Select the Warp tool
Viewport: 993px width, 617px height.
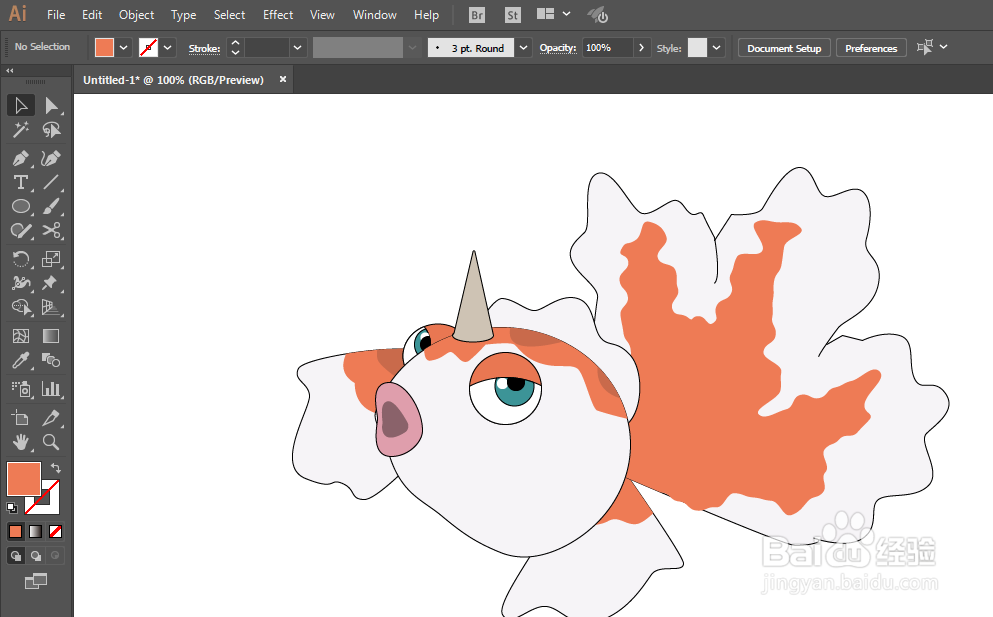coord(21,283)
